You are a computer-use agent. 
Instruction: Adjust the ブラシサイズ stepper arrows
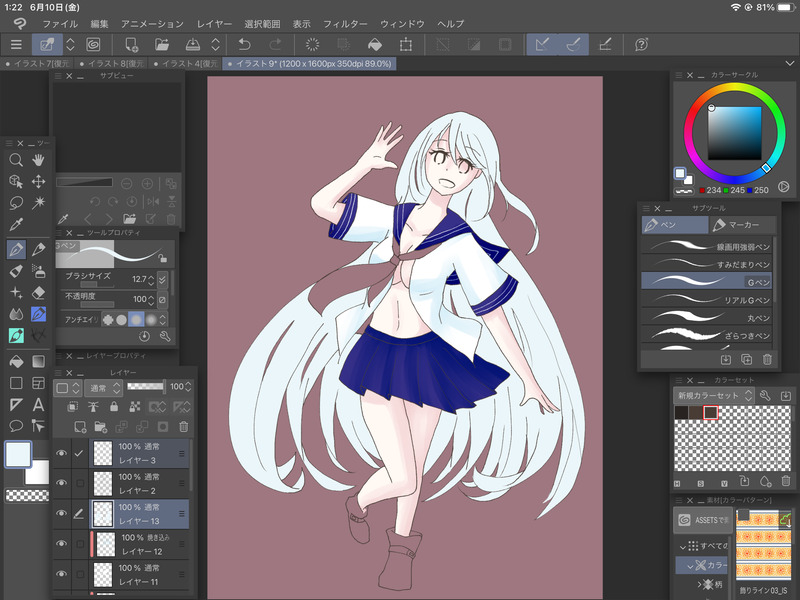[x=151, y=280]
